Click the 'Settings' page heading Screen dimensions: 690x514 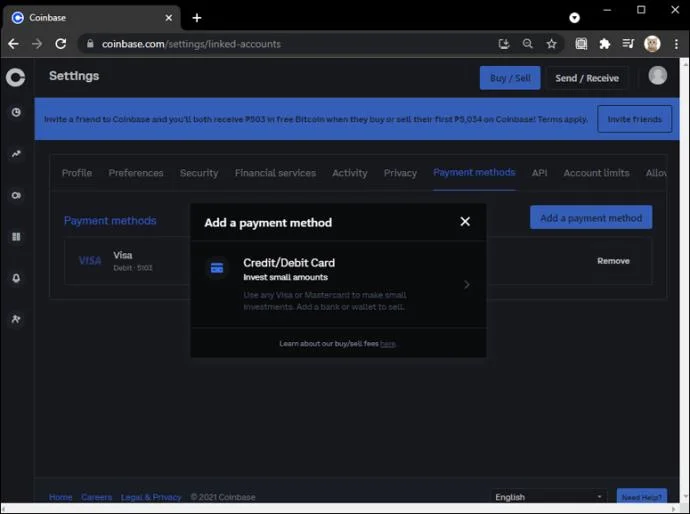[x=74, y=76]
